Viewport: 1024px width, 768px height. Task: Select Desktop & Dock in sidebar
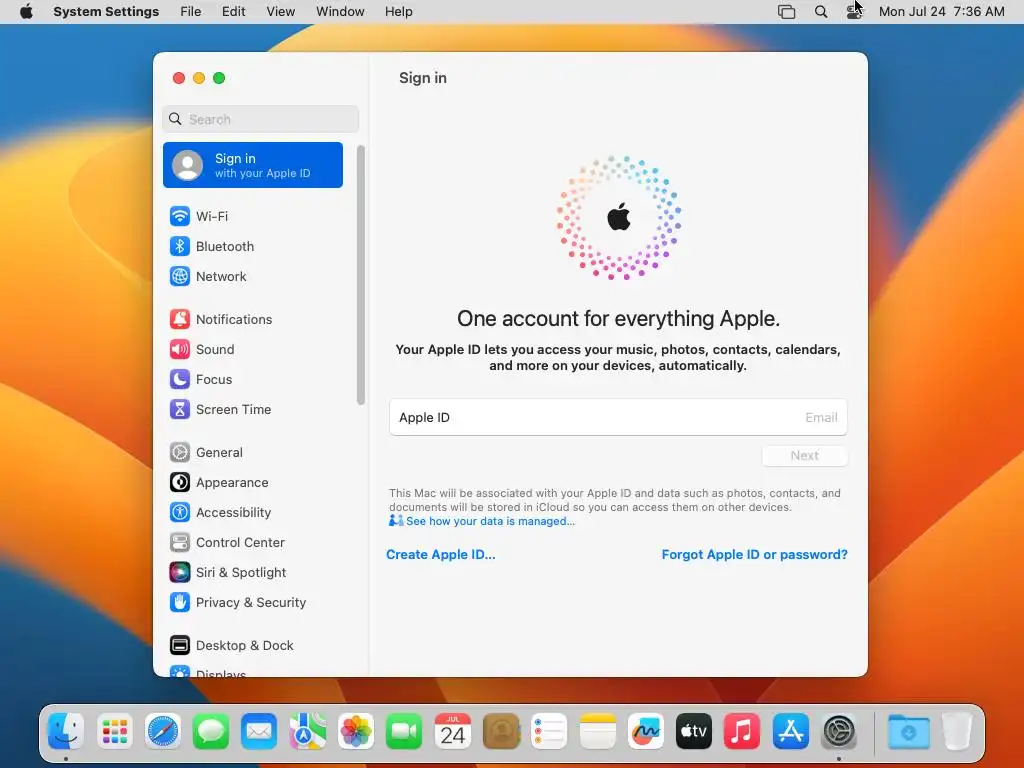(252, 646)
